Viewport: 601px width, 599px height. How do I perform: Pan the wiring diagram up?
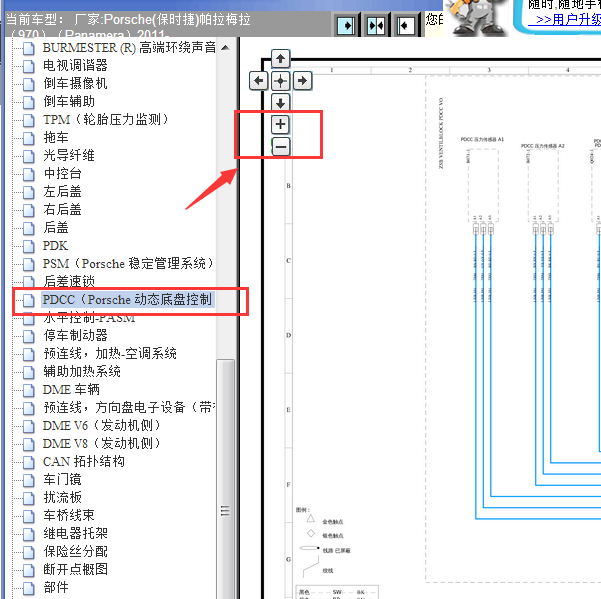[x=280, y=59]
